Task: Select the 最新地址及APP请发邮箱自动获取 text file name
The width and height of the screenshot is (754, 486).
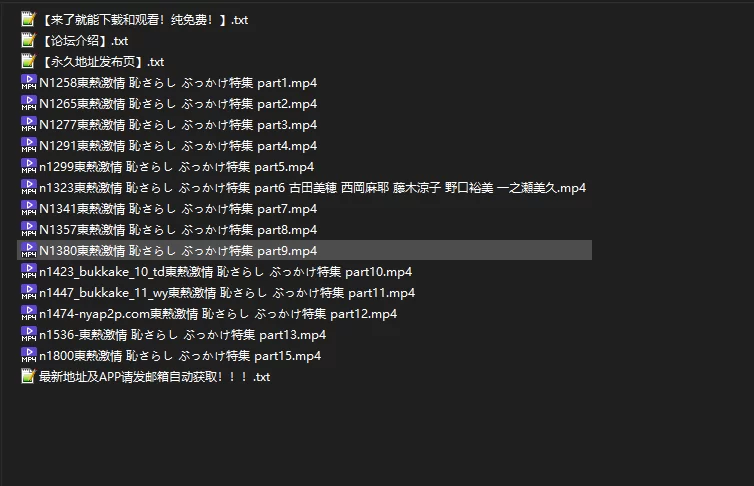Action: (154, 377)
